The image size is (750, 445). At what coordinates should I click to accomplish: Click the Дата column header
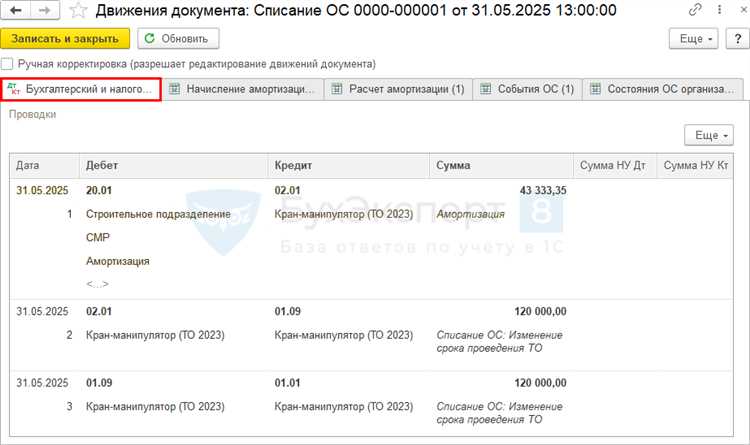click(44, 166)
